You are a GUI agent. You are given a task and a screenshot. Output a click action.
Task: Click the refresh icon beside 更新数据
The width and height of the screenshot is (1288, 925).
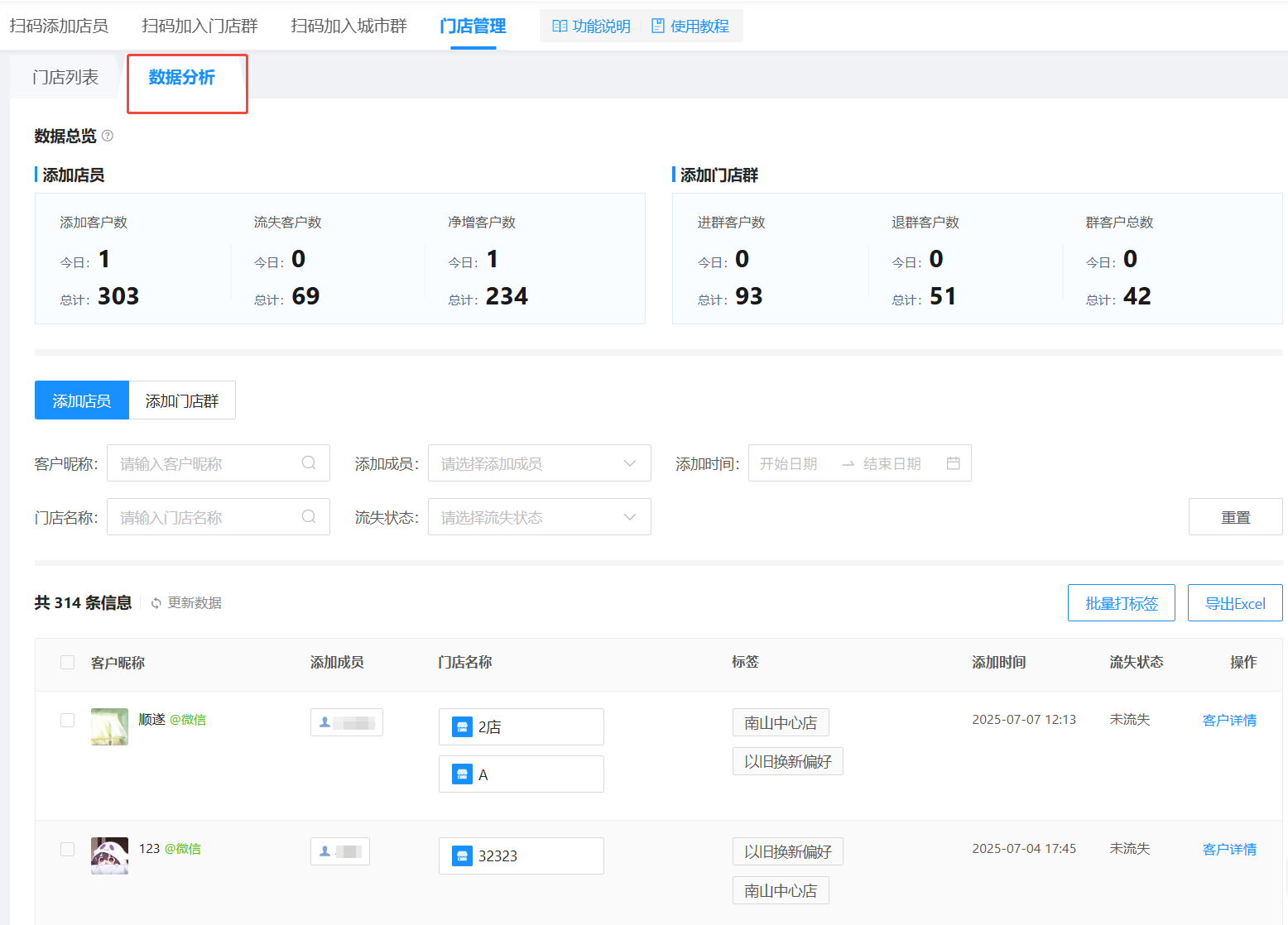(x=156, y=603)
